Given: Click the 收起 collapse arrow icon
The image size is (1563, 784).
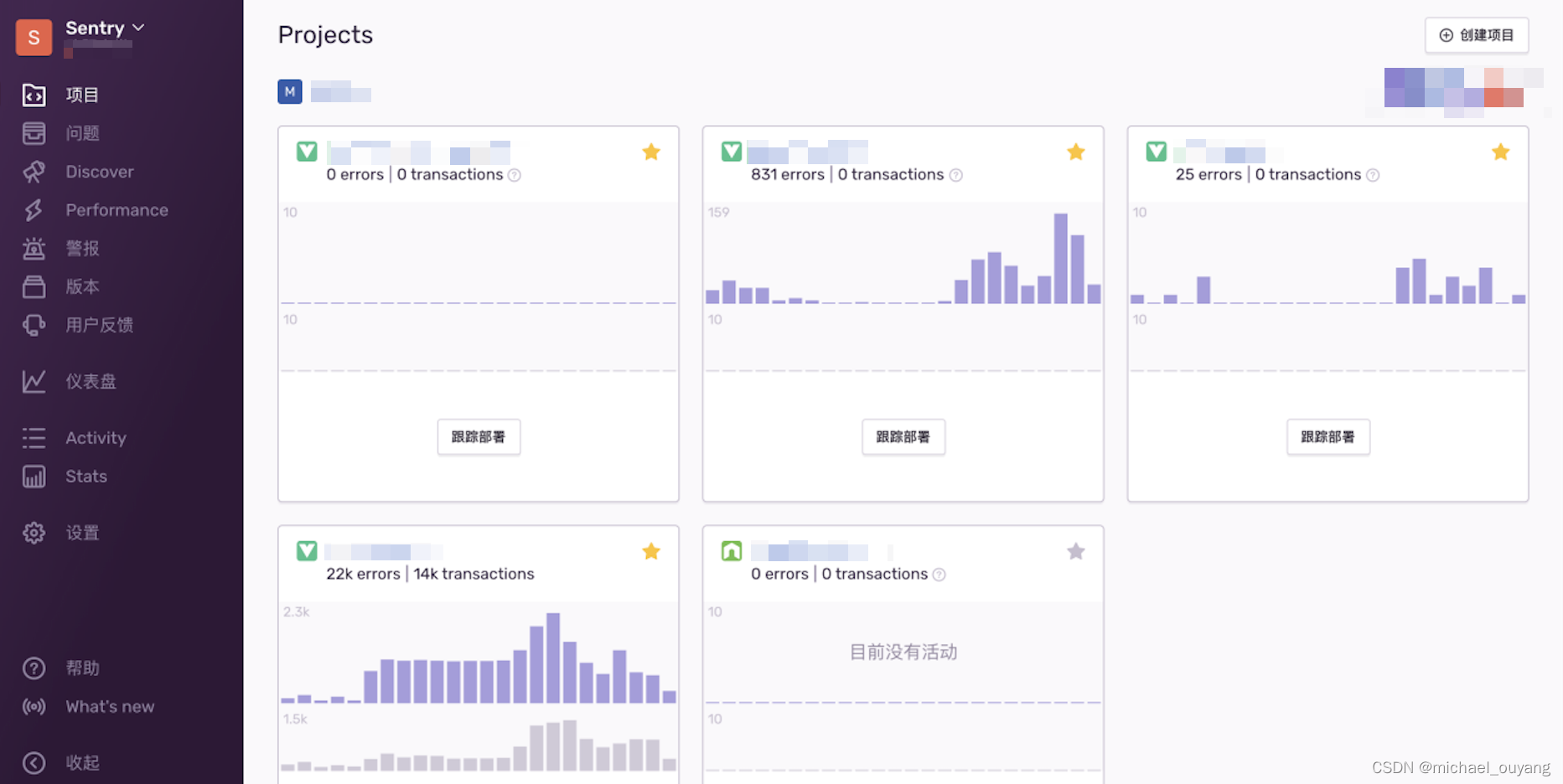Looking at the screenshot, I should tap(34, 763).
